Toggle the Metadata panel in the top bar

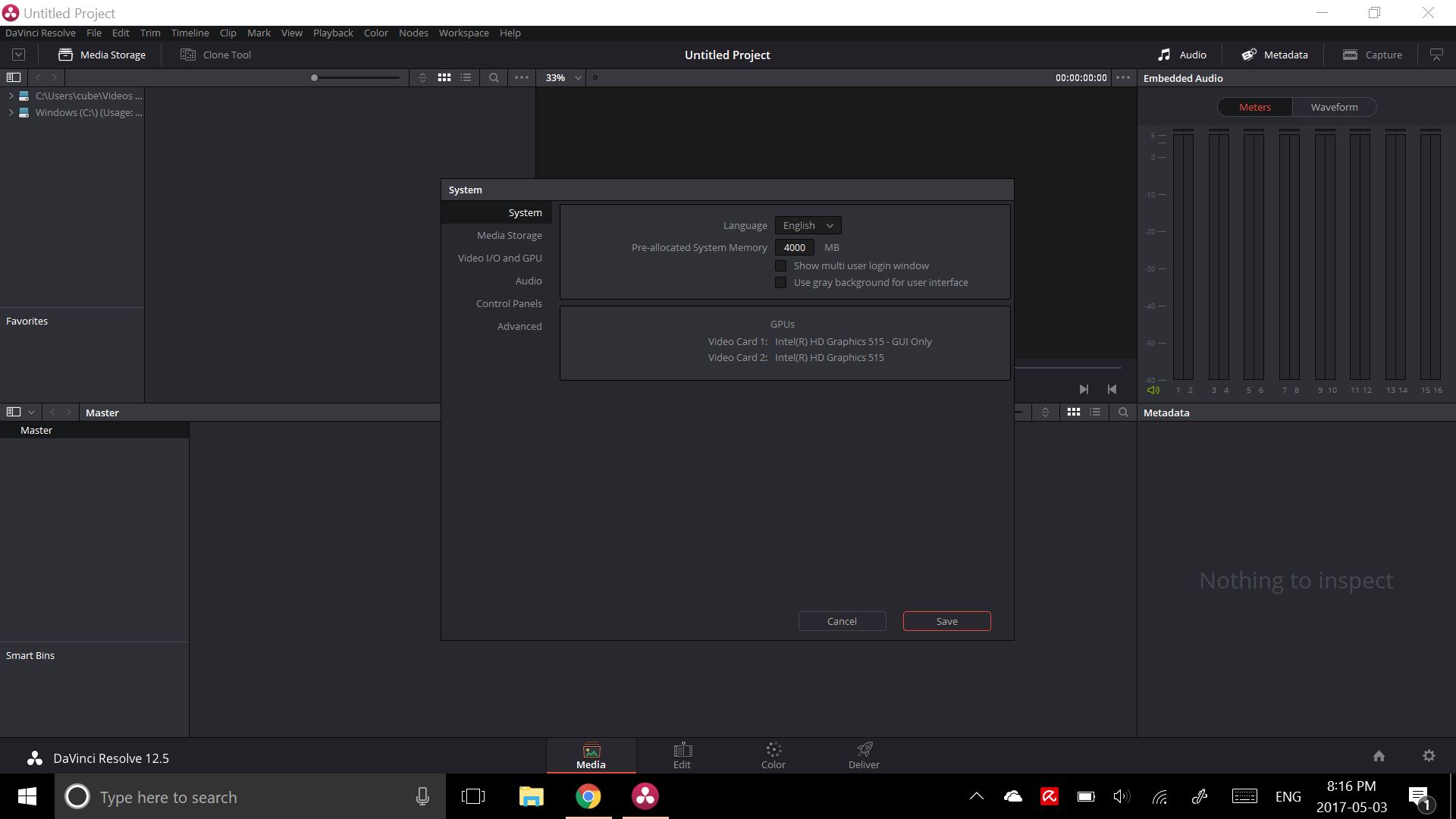pos(1274,55)
